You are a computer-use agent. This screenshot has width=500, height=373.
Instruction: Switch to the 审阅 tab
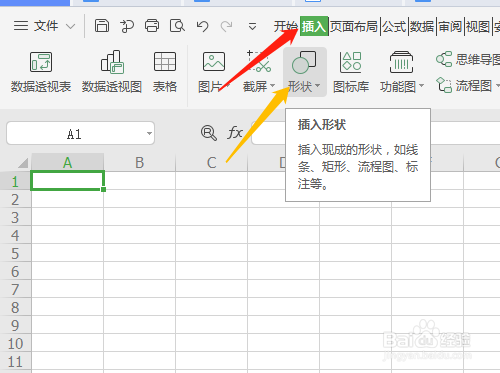pos(450,26)
